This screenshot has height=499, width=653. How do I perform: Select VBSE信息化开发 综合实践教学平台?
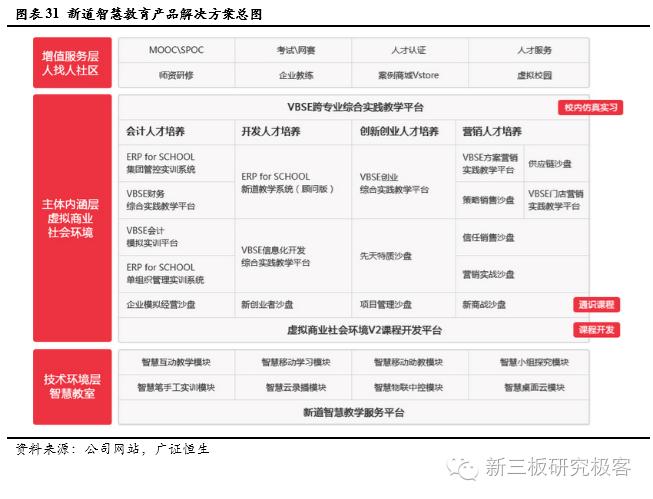293,256
